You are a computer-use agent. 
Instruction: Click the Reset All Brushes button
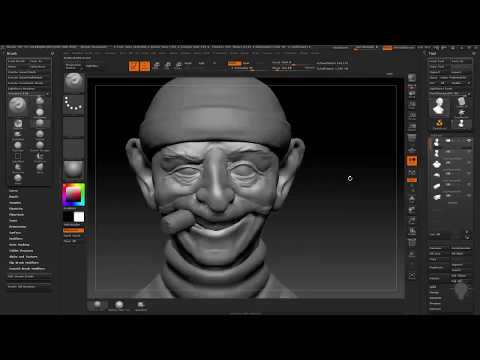pos(29,286)
